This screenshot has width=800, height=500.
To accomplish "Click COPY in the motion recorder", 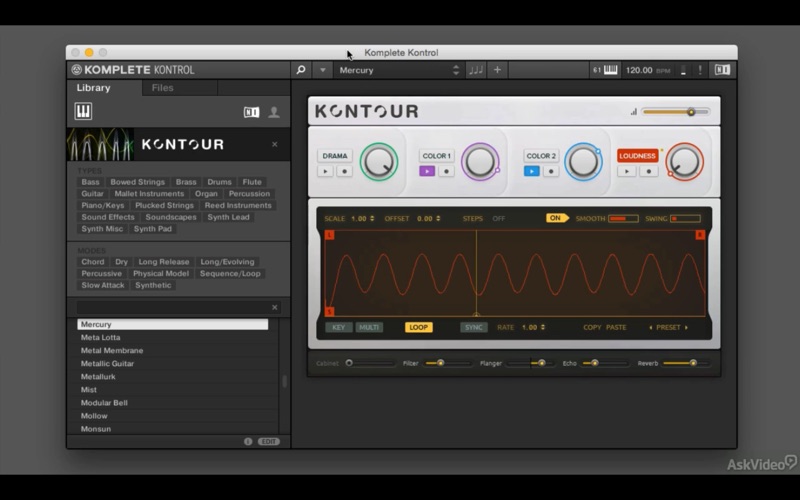I will point(592,328).
